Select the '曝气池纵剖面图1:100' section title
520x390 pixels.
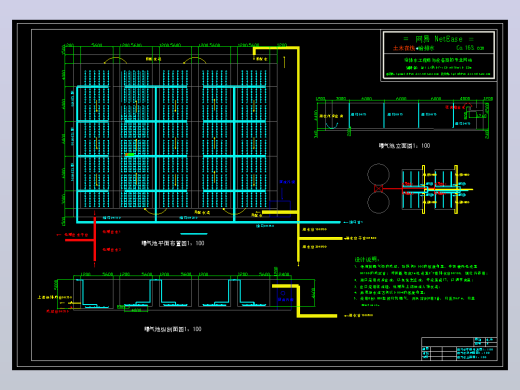(x=173, y=329)
